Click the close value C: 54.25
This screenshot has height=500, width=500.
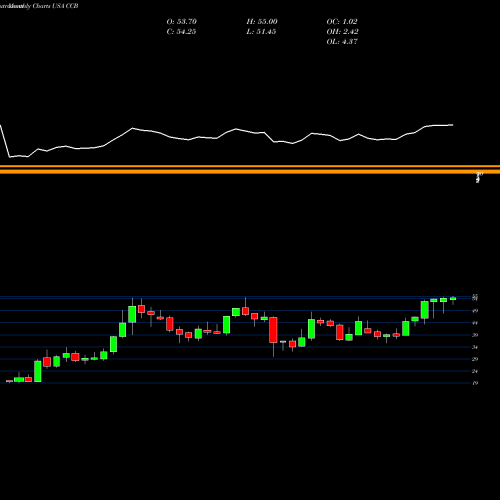181,32
